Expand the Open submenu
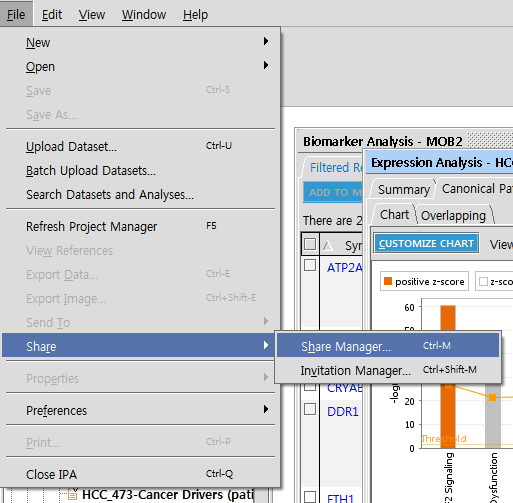The height and width of the screenshot is (503, 513). [140, 66]
